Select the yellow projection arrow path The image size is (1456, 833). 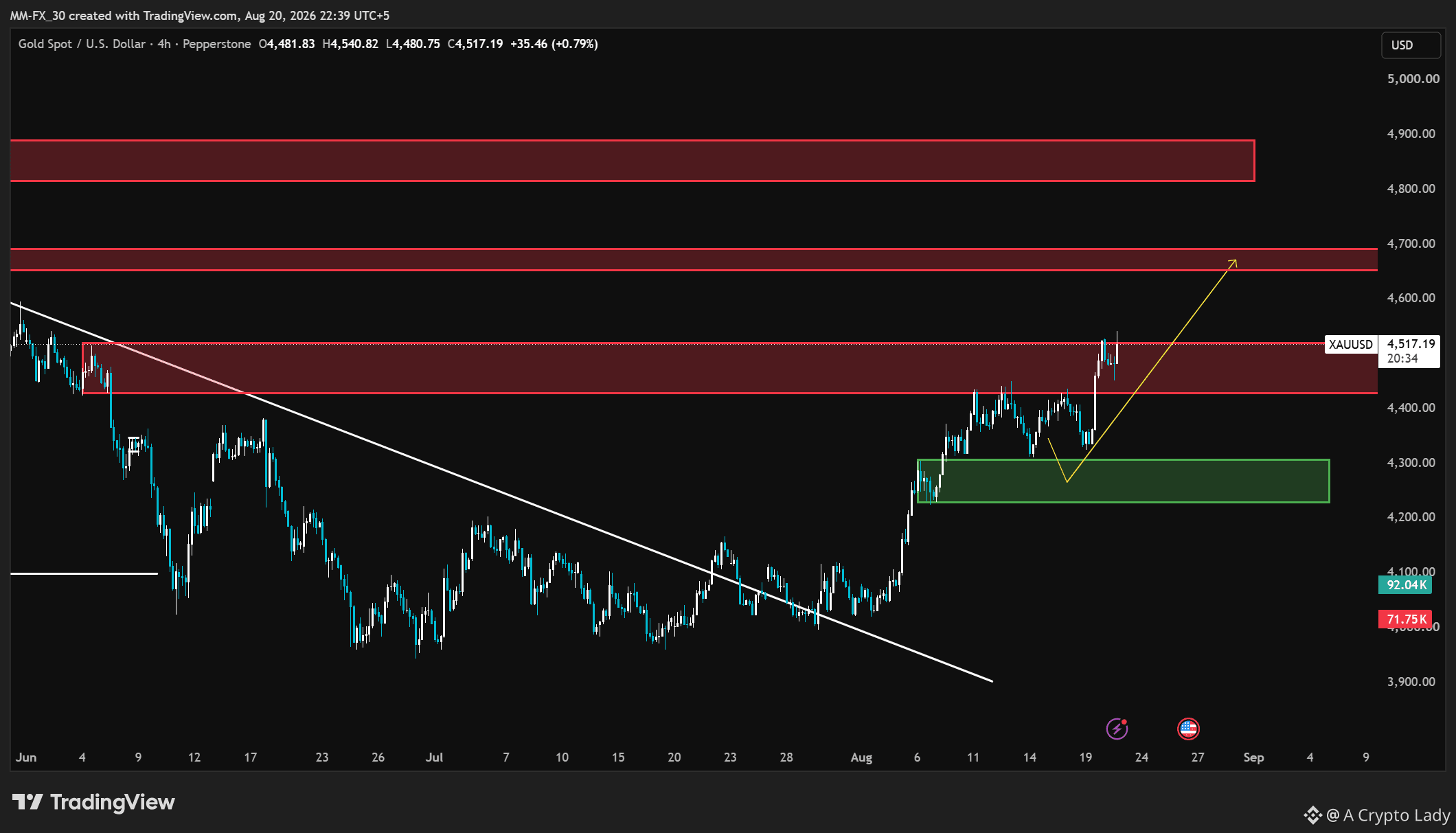1150,369
